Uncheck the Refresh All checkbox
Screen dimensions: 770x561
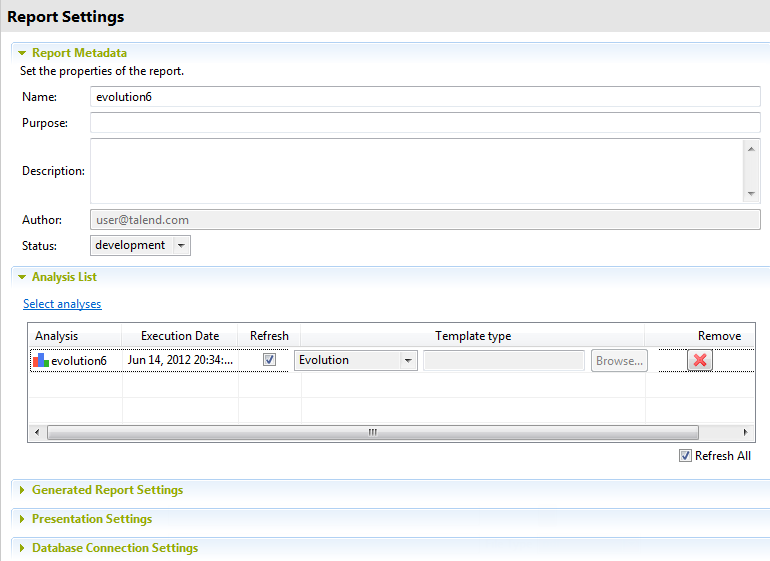pos(685,455)
